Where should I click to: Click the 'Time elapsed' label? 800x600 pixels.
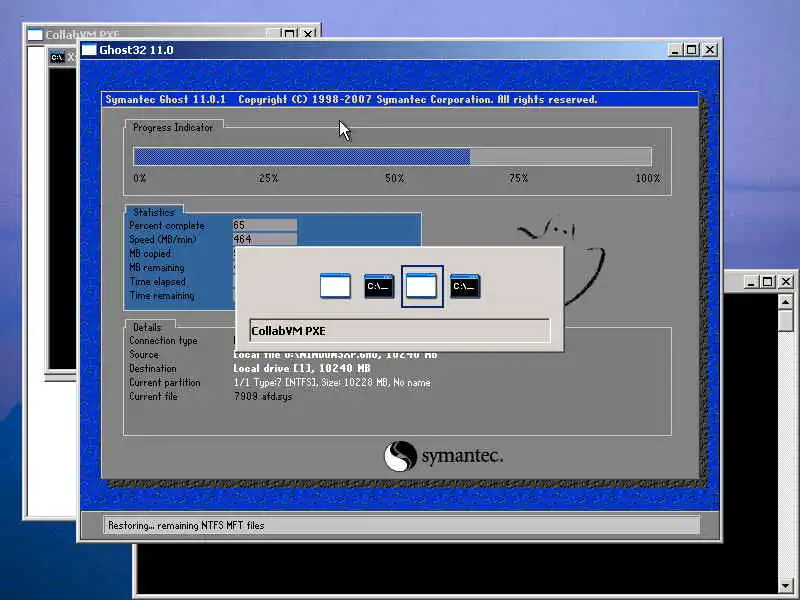(157, 282)
